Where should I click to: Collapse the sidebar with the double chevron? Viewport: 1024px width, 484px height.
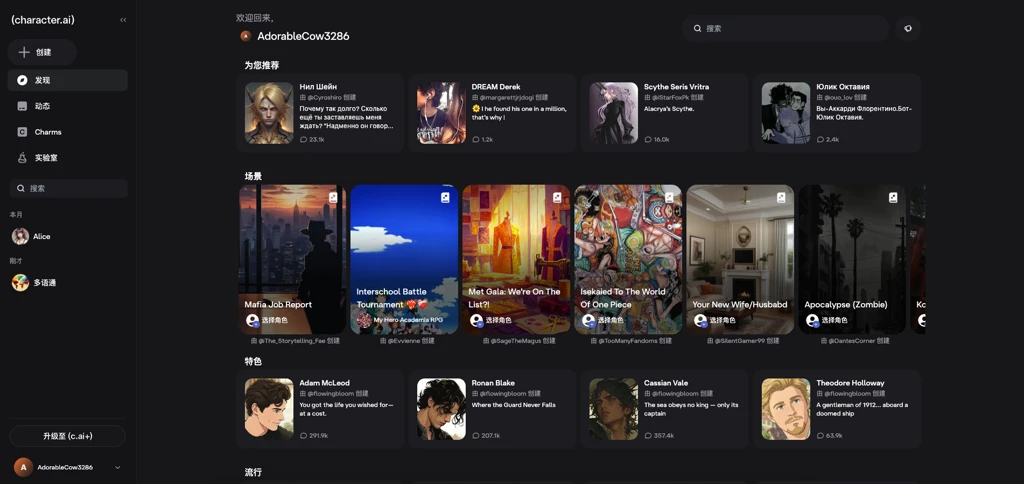[x=123, y=20]
